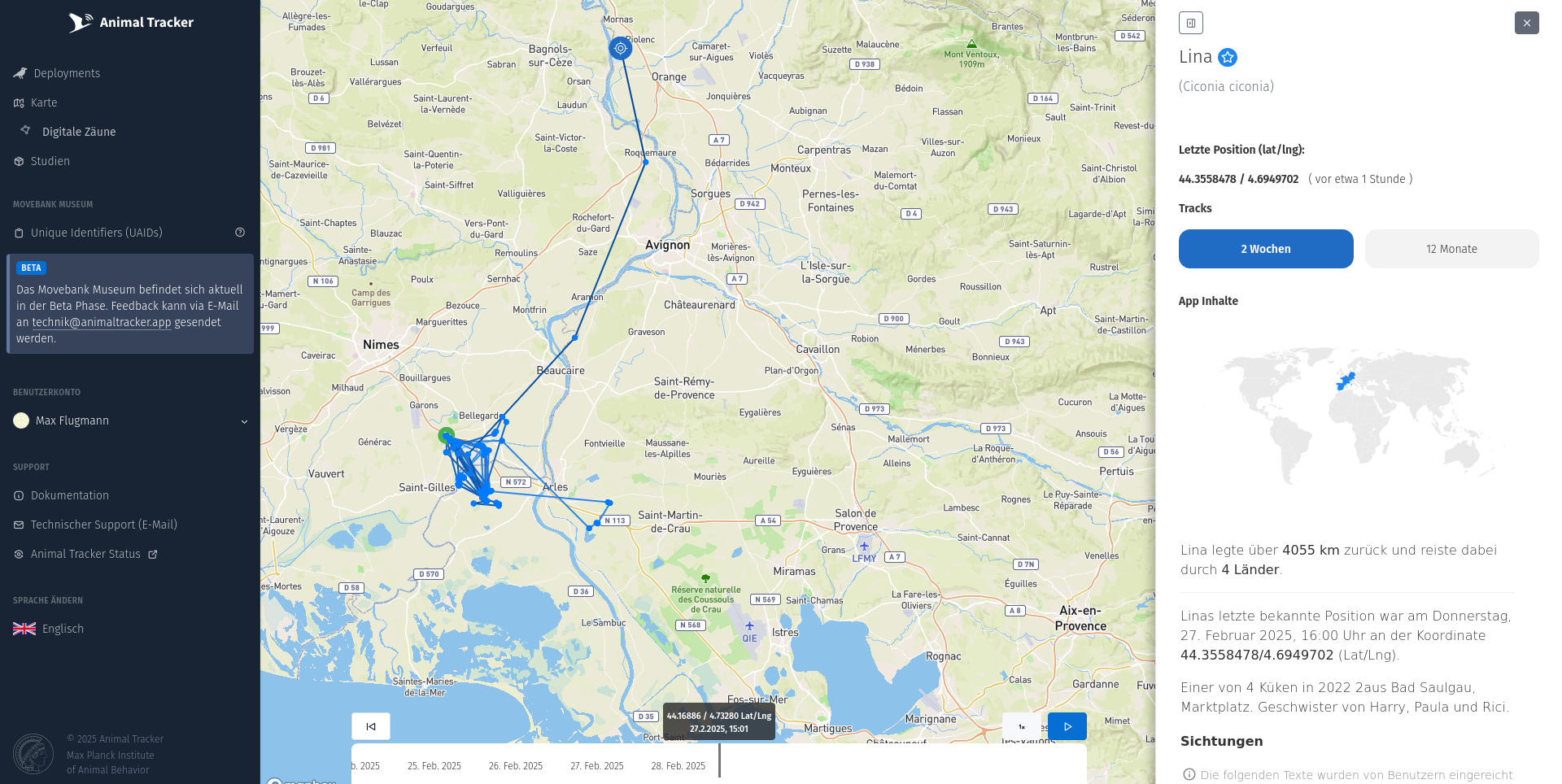This screenshot has width=1562, height=784.
Task: Go to the Karte menu item
Action: [44, 102]
